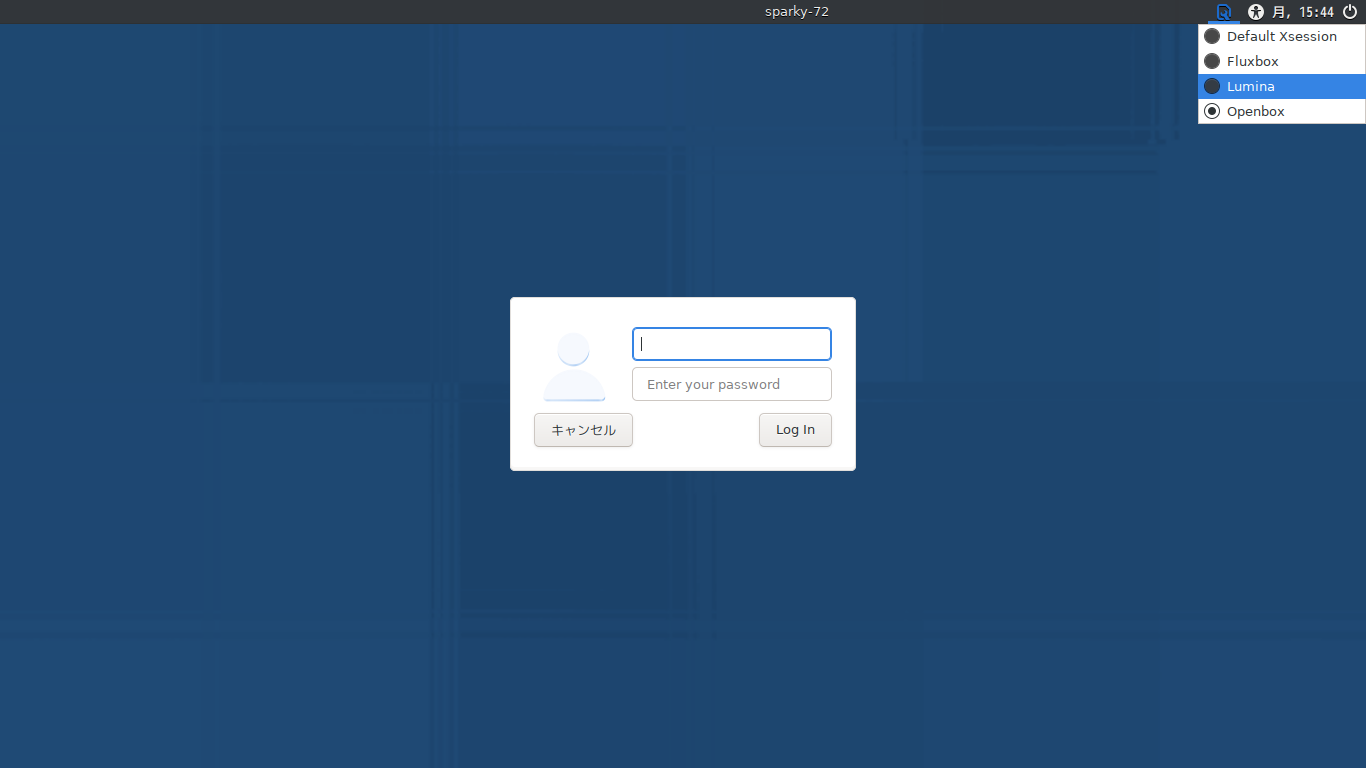Click the user avatar silhouette
Screen dimensions: 1366x768
574,366
